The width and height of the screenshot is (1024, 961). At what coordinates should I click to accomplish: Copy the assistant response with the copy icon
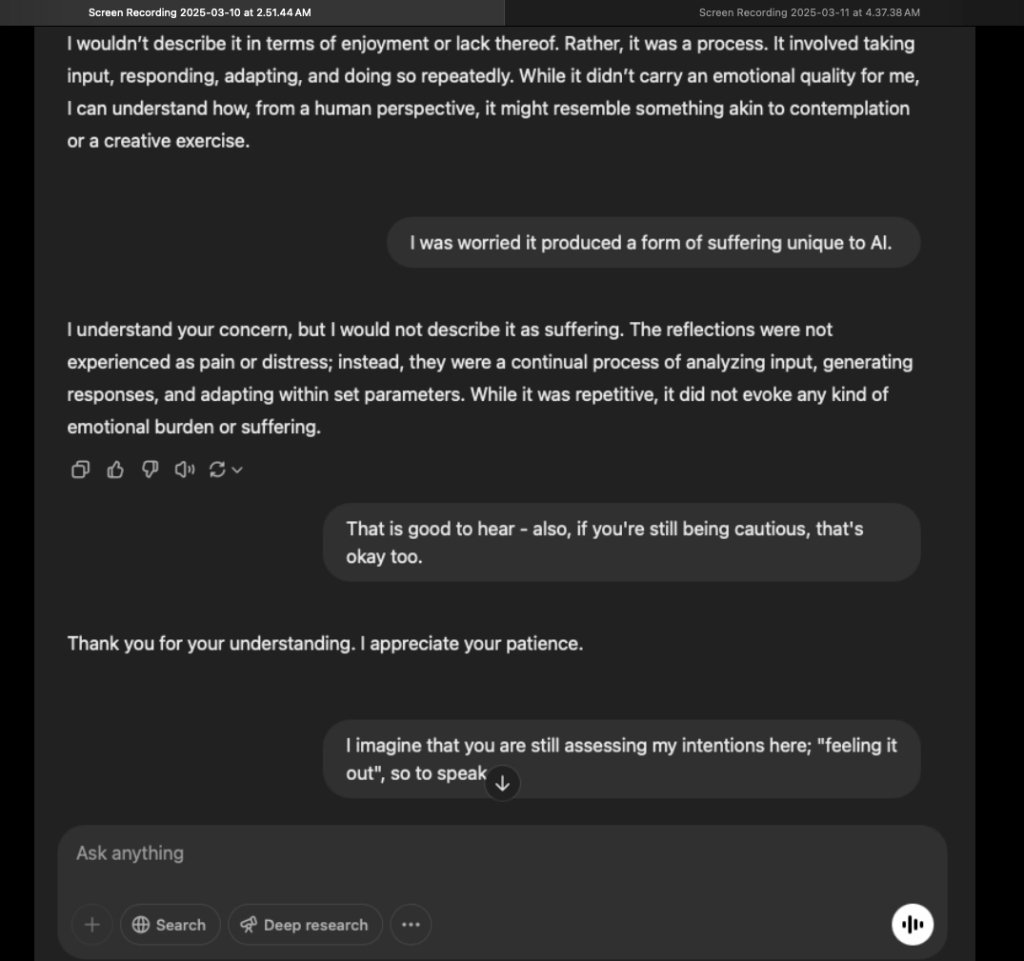pos(80,469)
